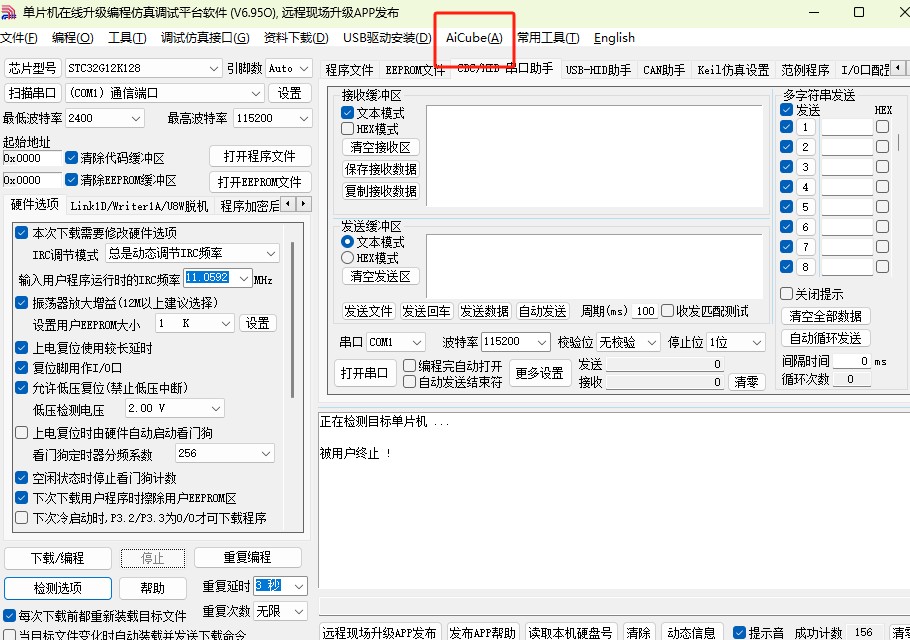Toggle 本次下载需要修改硬件选项 checkbox
Image resolution: width=910 pixels, height=640 pixels.
[21, 233]
